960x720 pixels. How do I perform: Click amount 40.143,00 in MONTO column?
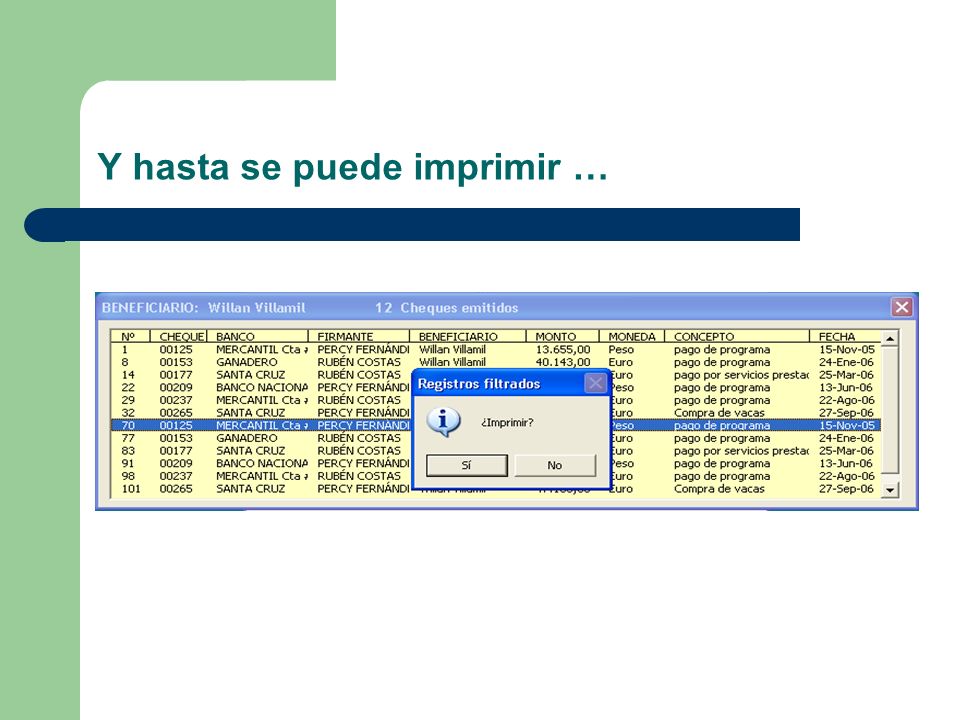[x=563, y=362]
